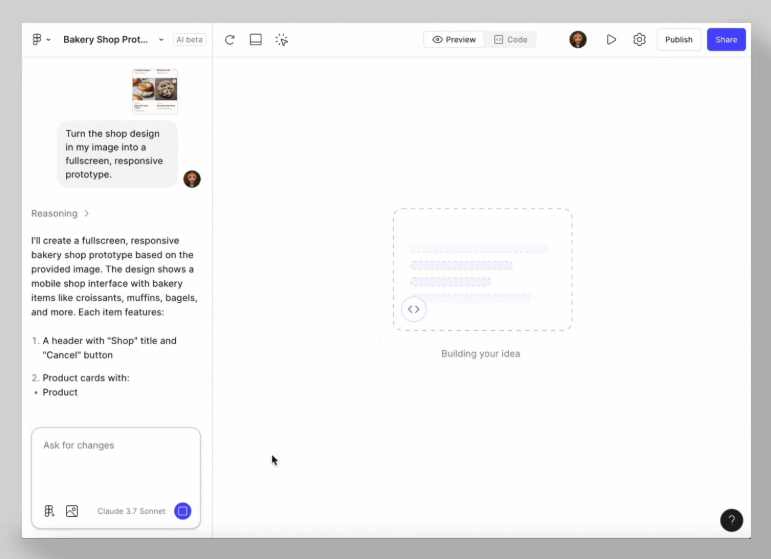Screen dimensions: 771x559
Task: Open the attached bakery design thumbnail
Action: click(155, 91)
